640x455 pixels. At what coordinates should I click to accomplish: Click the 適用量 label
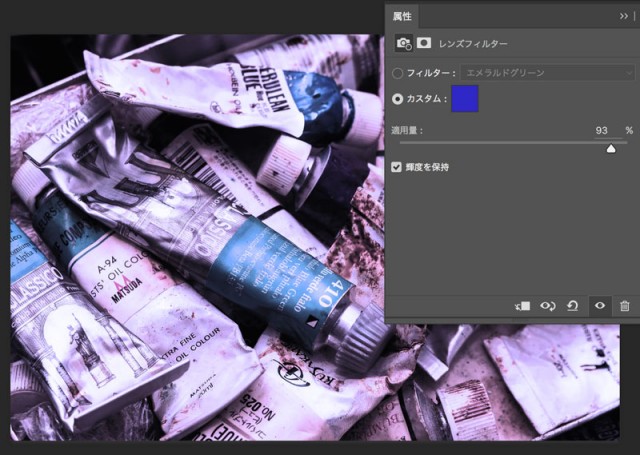(x=407, y=130)
